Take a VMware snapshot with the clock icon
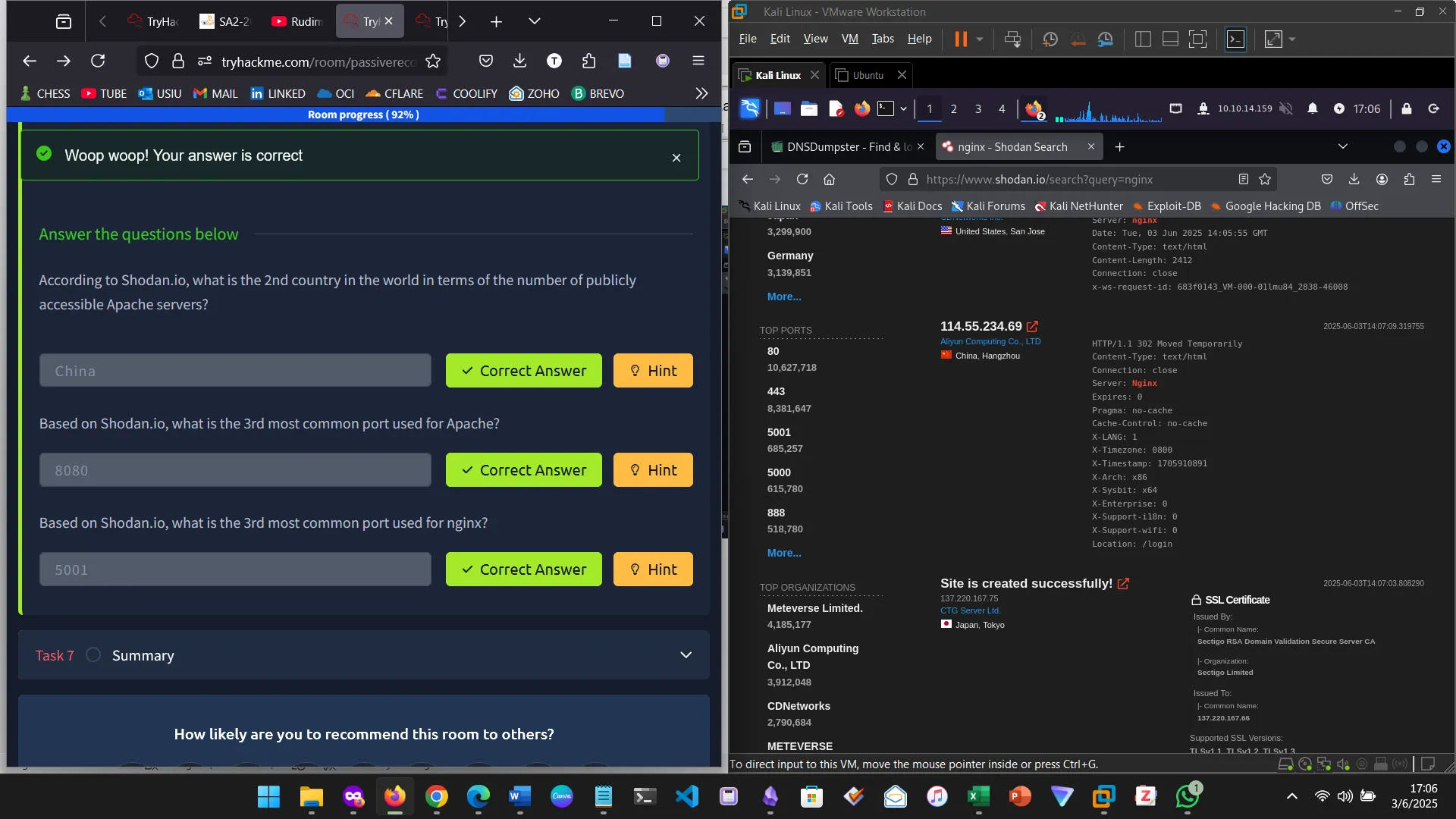 pos(1050,39)
